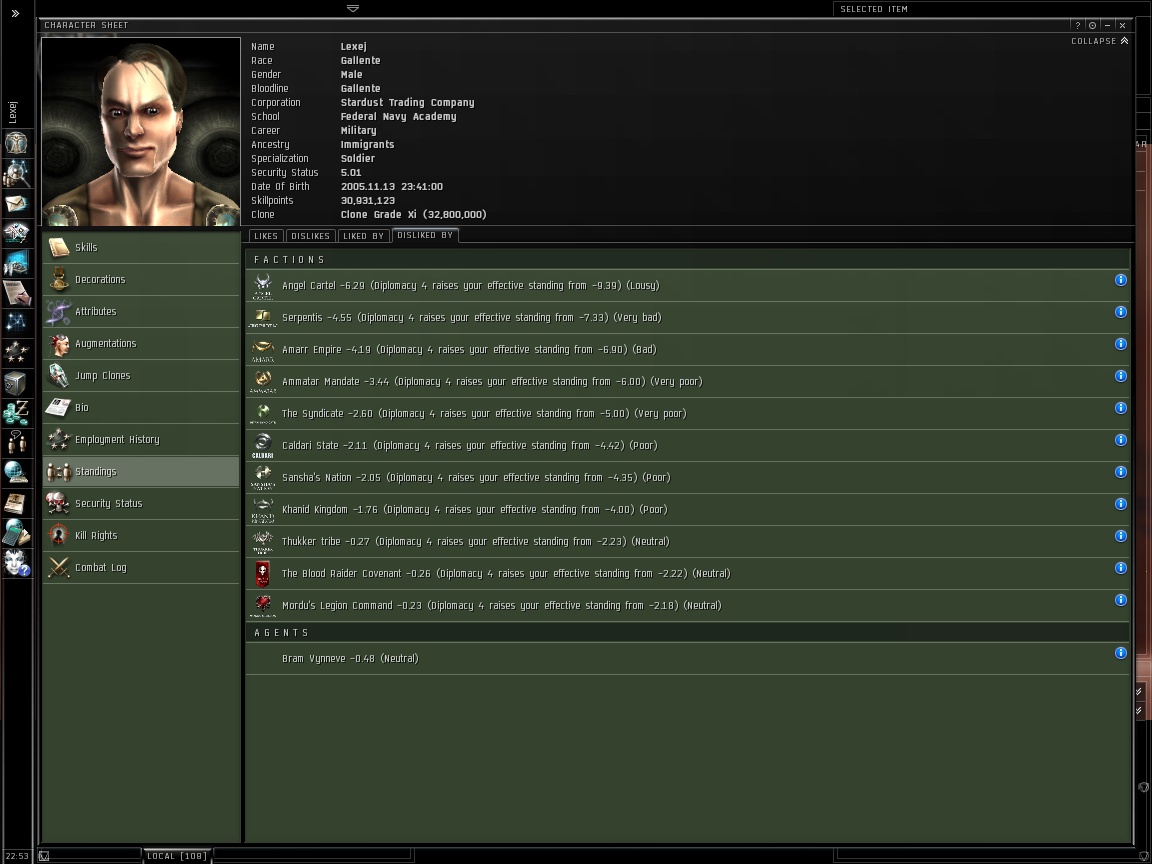Open the Market icon in the Neocom
Image resolution: width=1152 pixels, height=864 pixels.
[x=16, y=262]
